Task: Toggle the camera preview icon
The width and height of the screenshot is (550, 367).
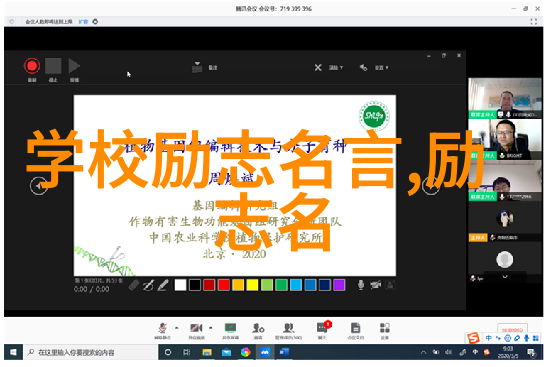Action: [x=390, y=285]
